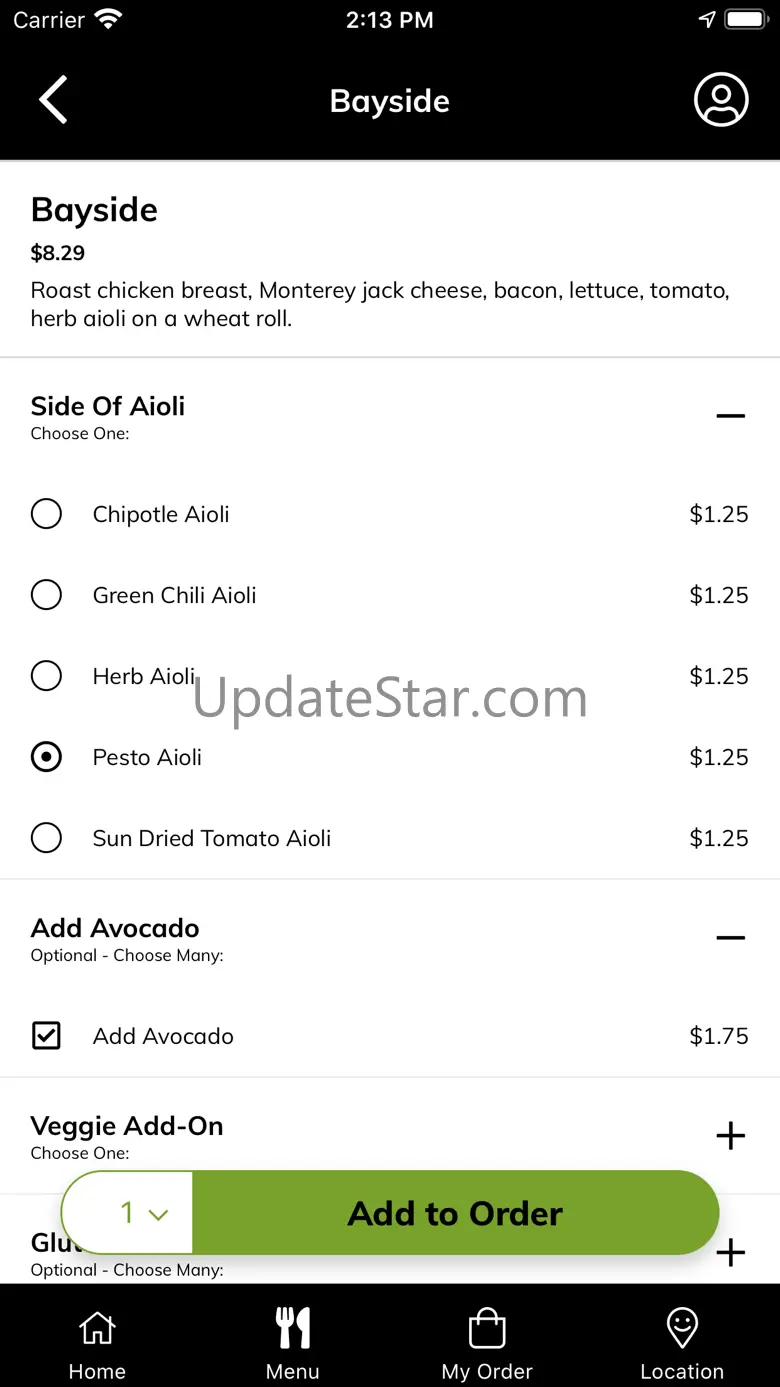This screenshot has height=1387, width=780.
Task: Choose the Green Chili Aioli radio button
Action: [x=46, y=595]
